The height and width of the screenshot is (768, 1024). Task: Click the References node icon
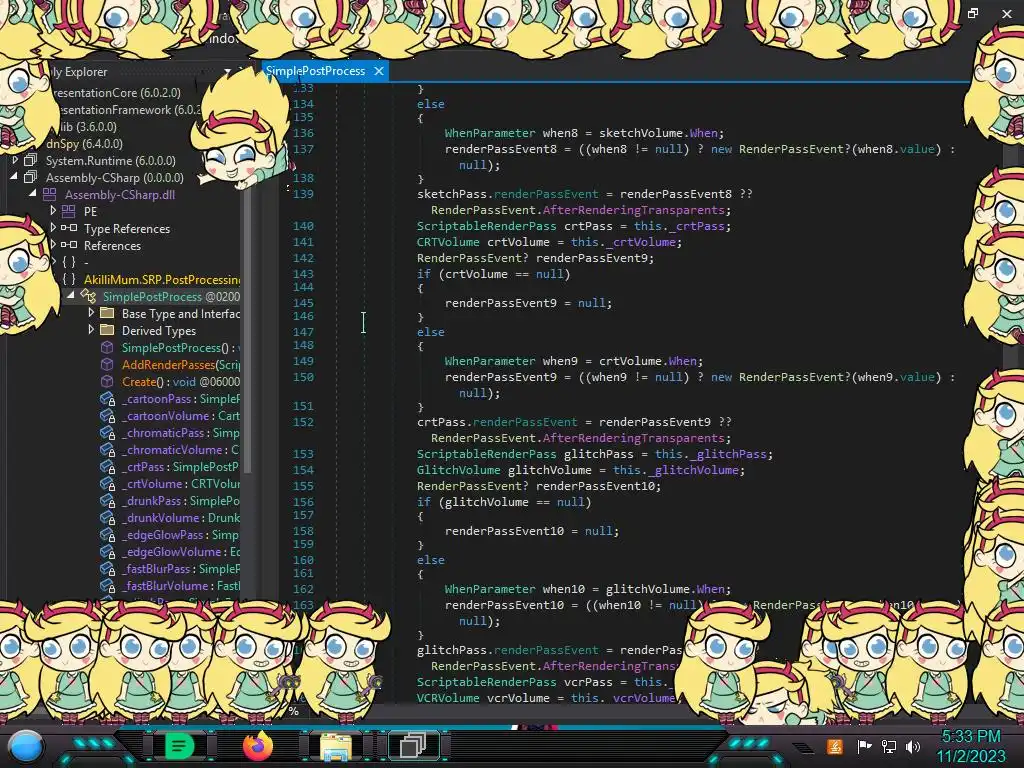[69, 245]
